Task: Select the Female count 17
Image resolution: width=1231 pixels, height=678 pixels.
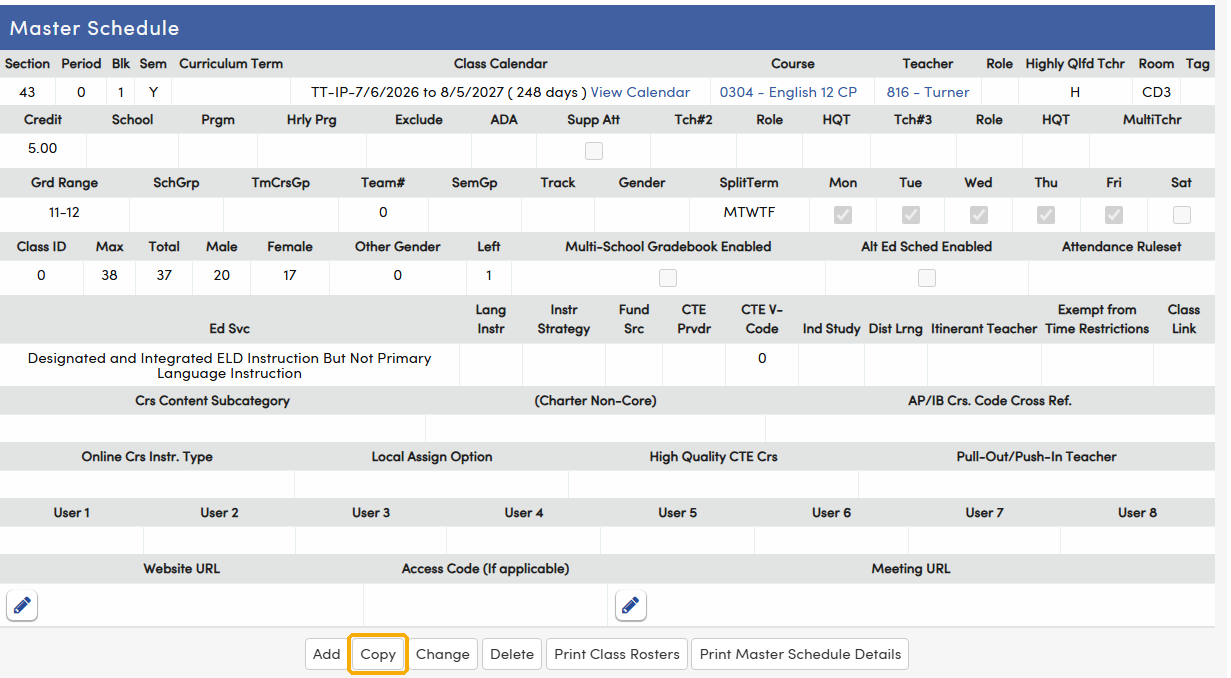Action: click(x=290, y=275)
